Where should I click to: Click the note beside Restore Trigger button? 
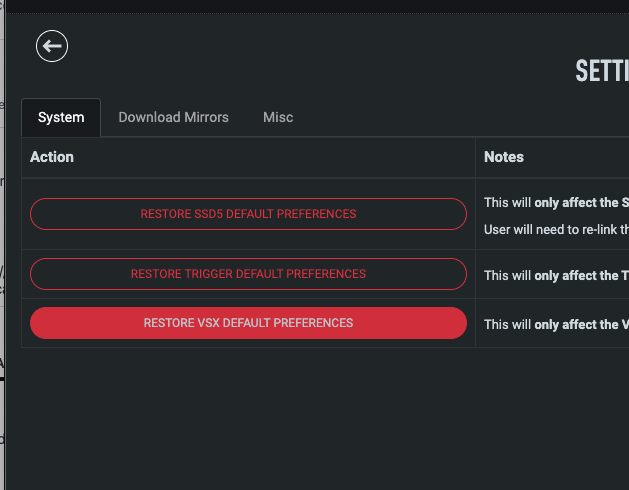coord(556,275)
